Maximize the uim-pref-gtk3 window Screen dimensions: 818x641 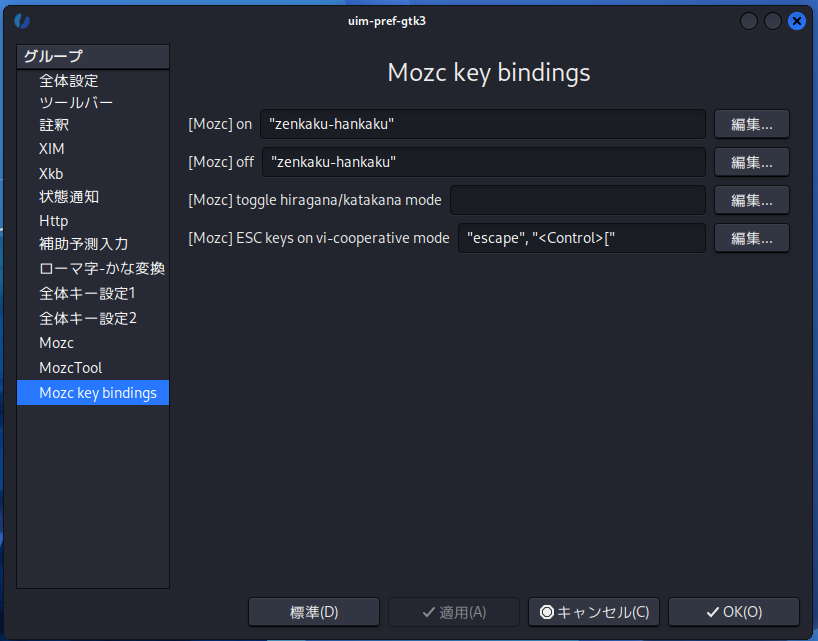pos(773,21)
